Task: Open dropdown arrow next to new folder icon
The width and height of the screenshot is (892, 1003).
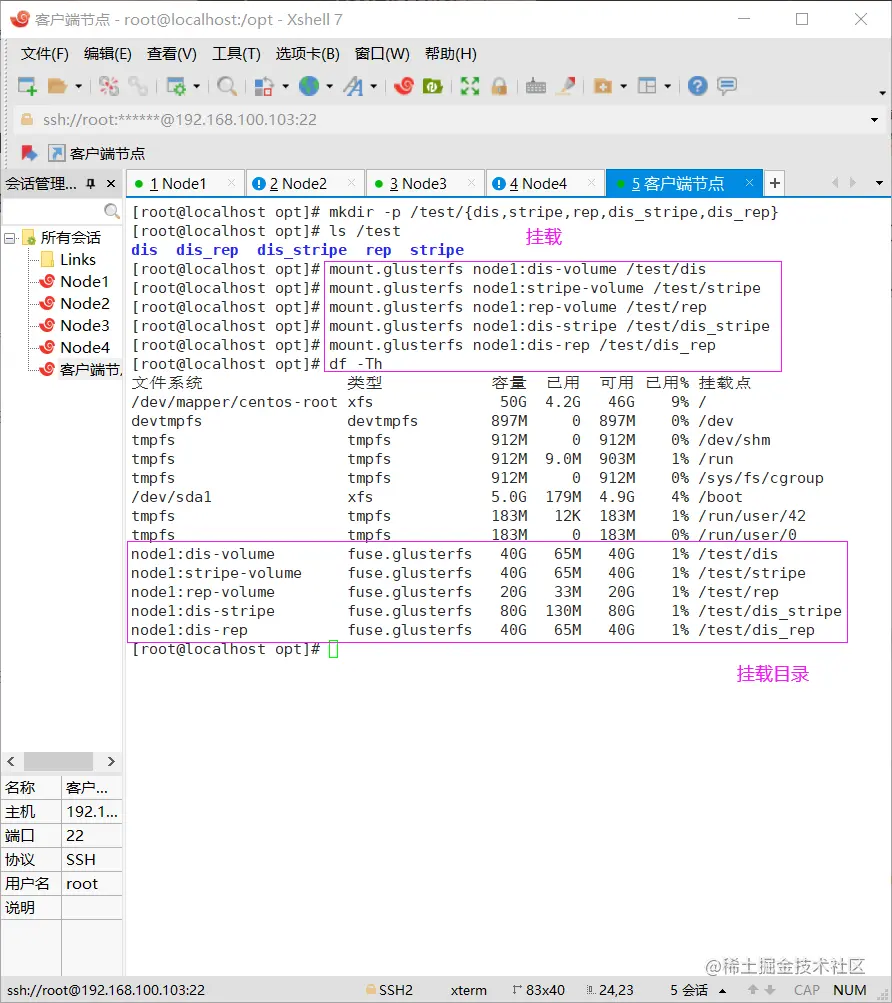Action: (623, 86)
